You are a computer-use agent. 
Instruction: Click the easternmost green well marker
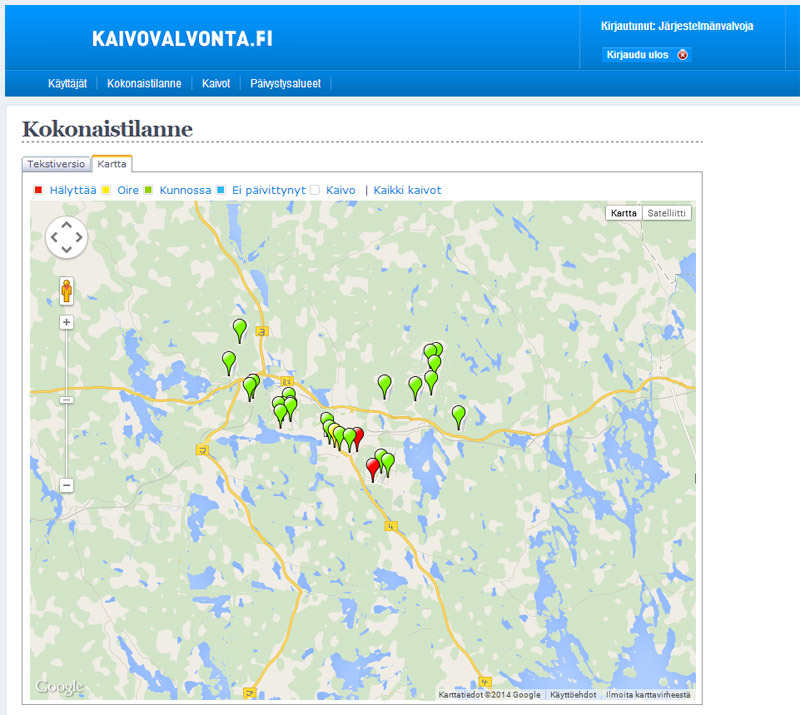(459, 415)
